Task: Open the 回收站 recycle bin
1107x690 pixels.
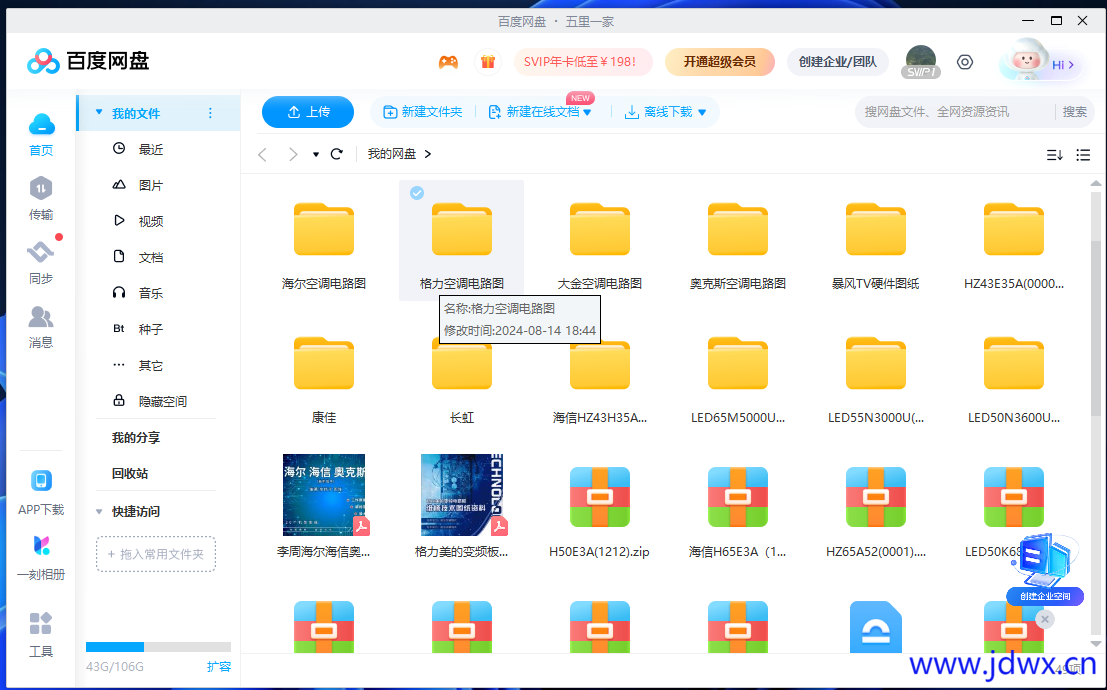Action: click(130, 473)
